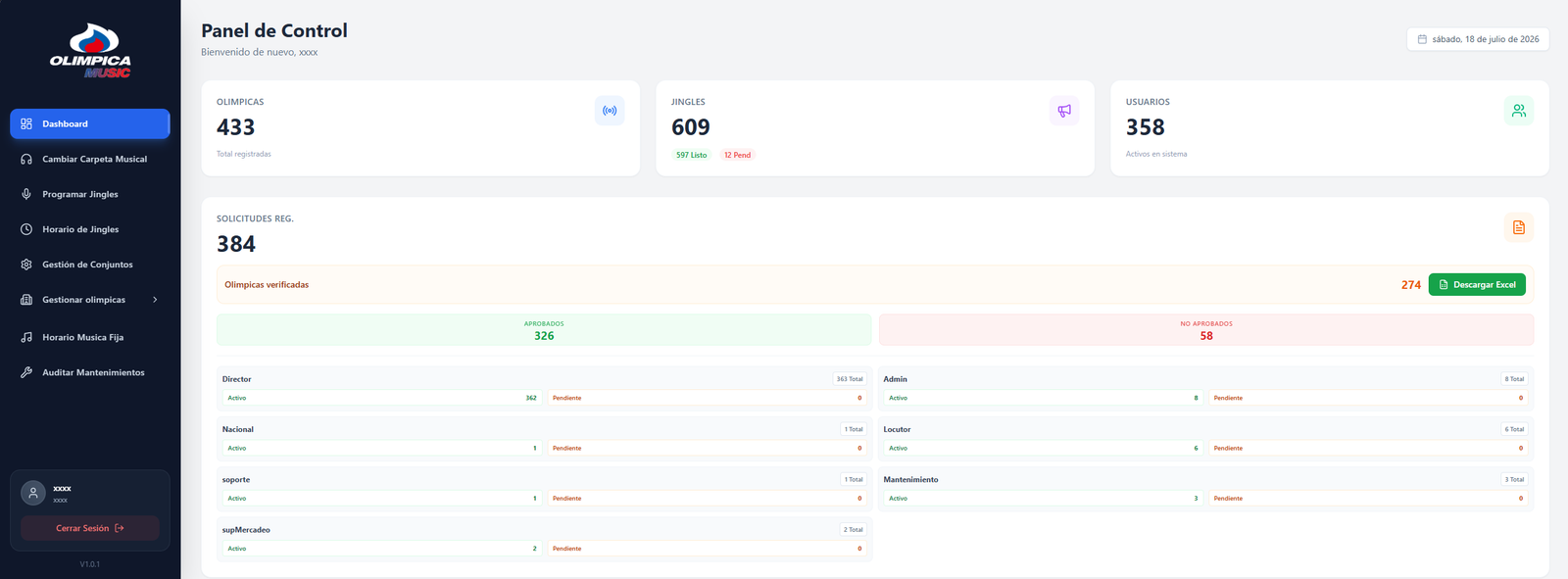Screen dimensions: 1568x579
Task: Click the Usuarios 358 count
Action: coord(1146,127)
